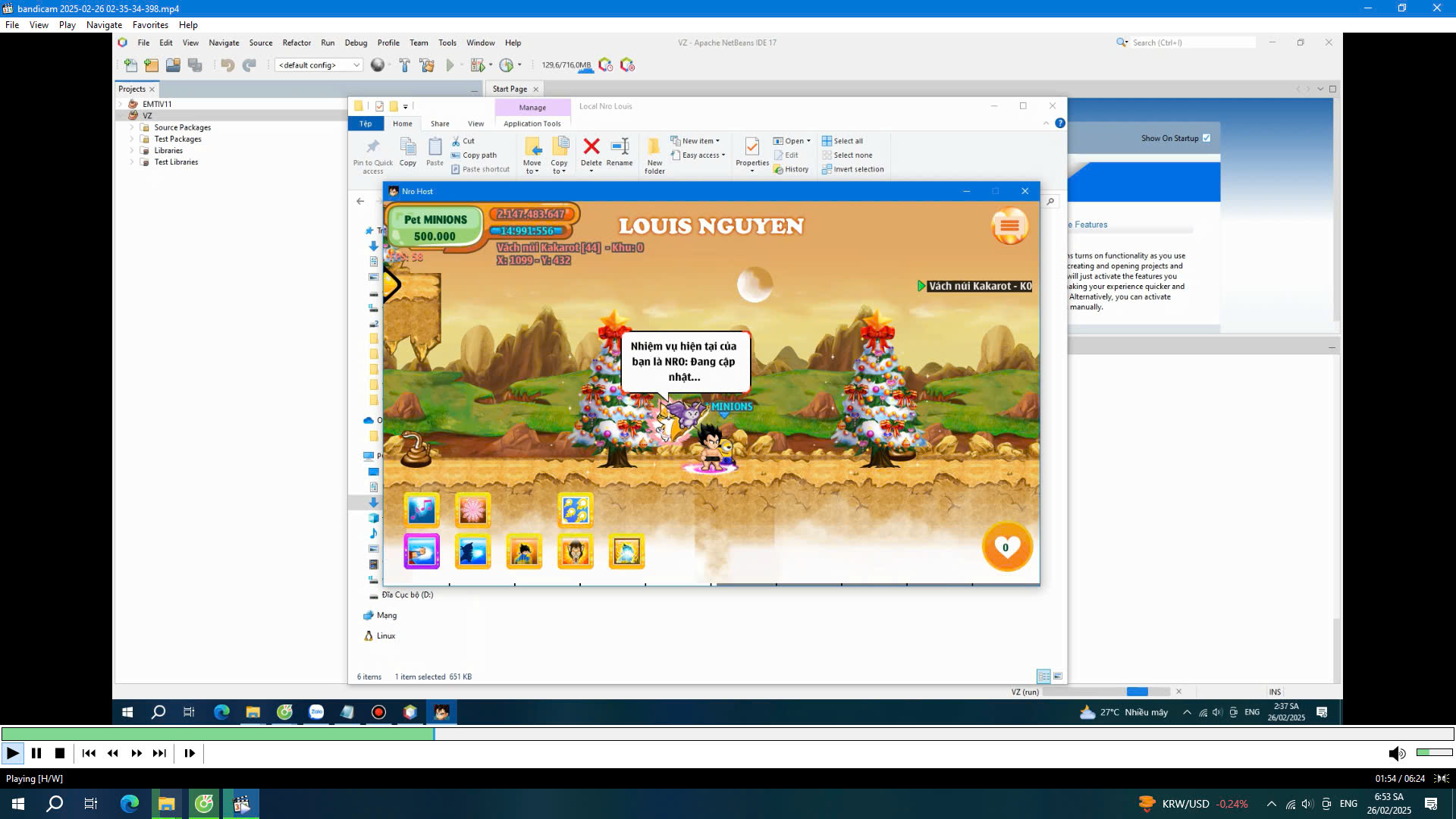Play the video in the media player
1456x819 pixels.
pos(13,753)
